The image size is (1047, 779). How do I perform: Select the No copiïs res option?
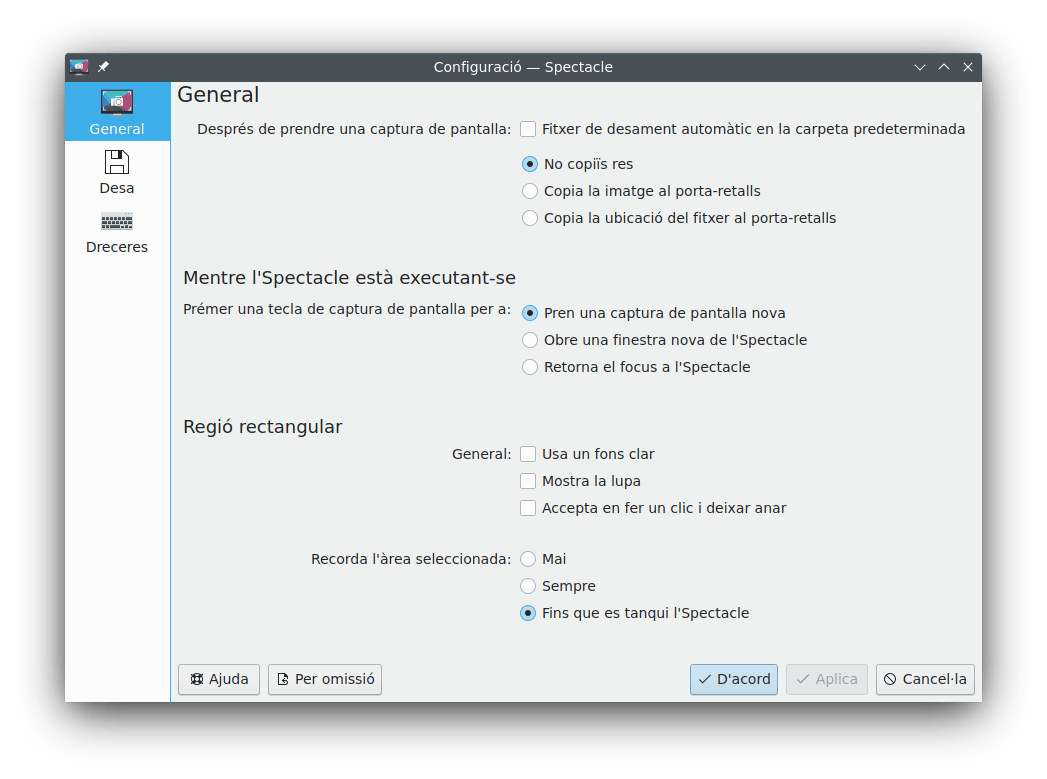point(530,164)
